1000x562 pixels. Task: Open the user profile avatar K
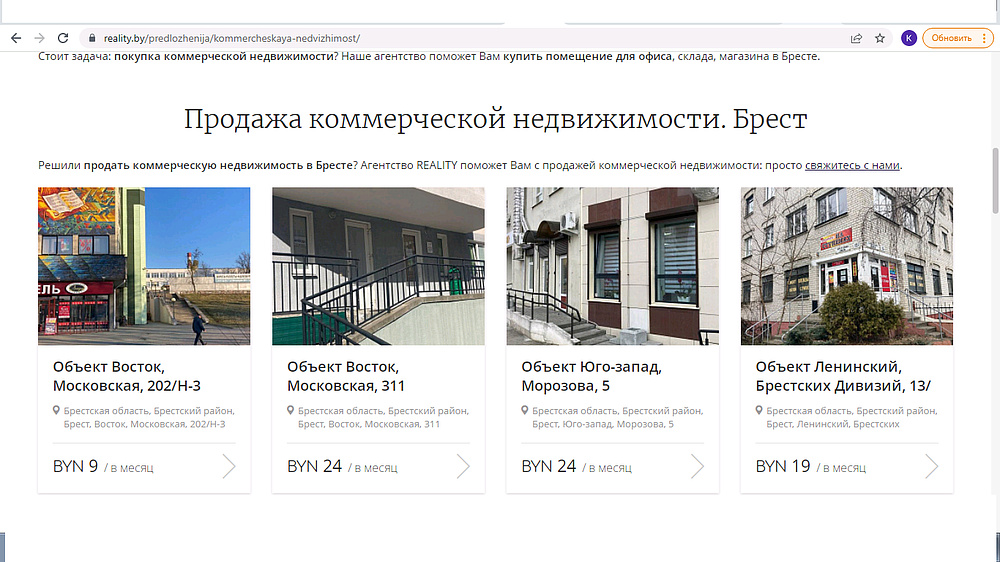pyautogui.click(x=908, y=38)
